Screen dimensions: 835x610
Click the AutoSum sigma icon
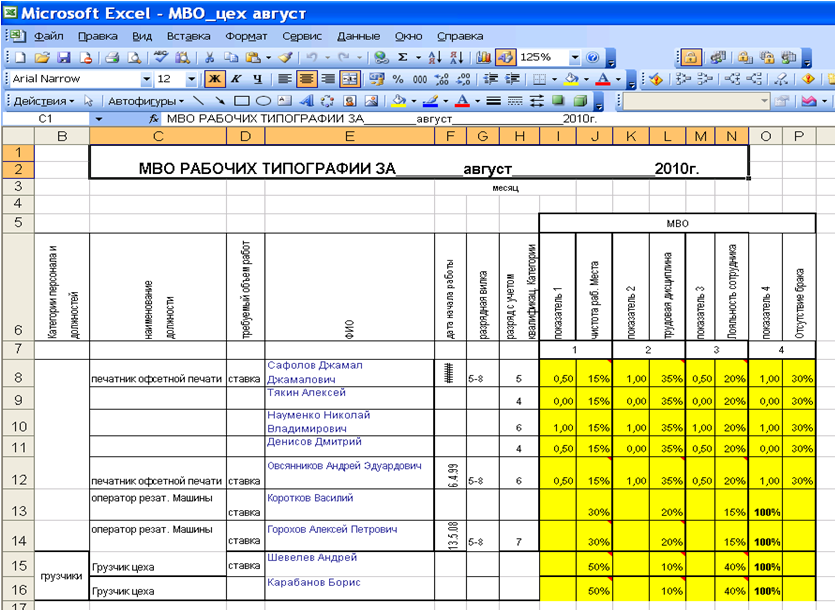click(403, 58)
